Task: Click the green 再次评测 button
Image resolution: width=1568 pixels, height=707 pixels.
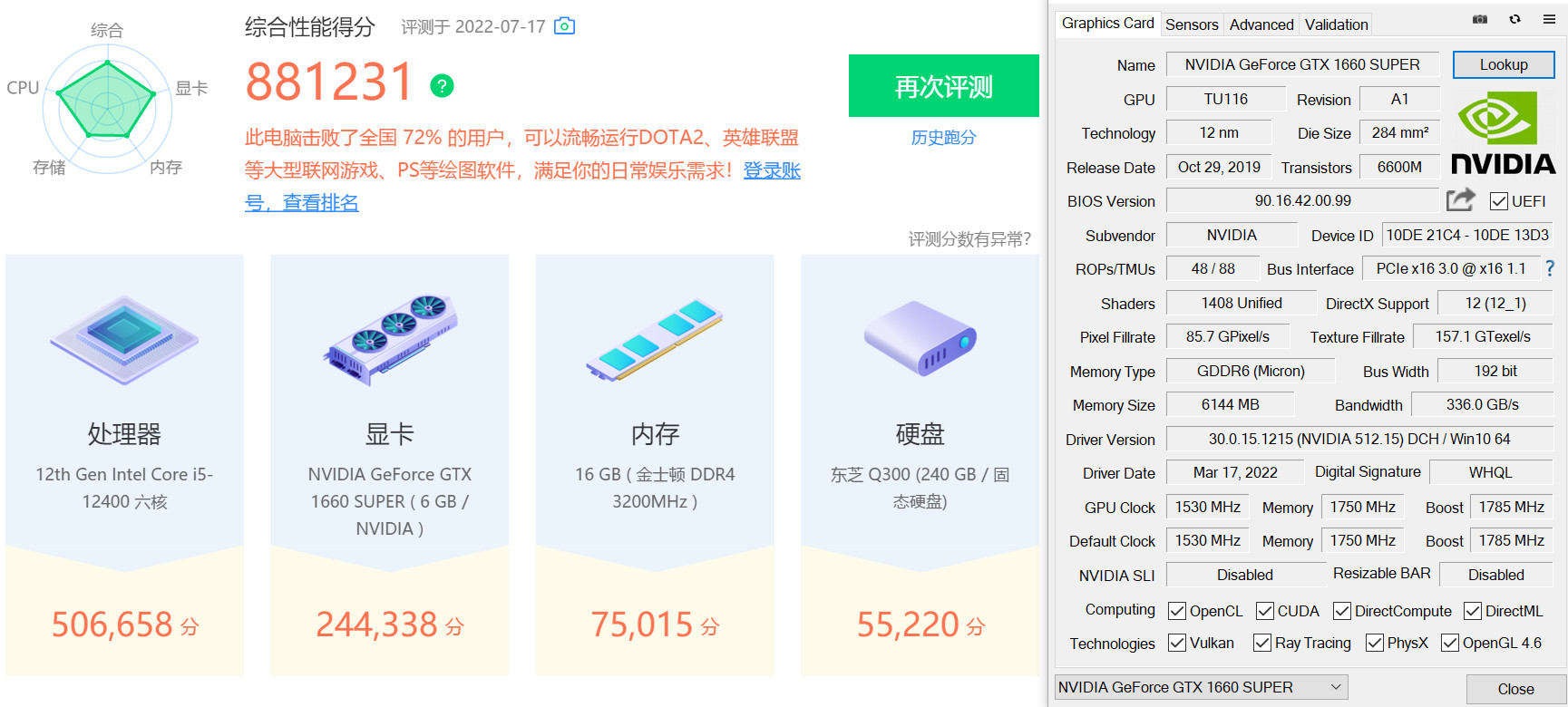Action: pos(944,86)
